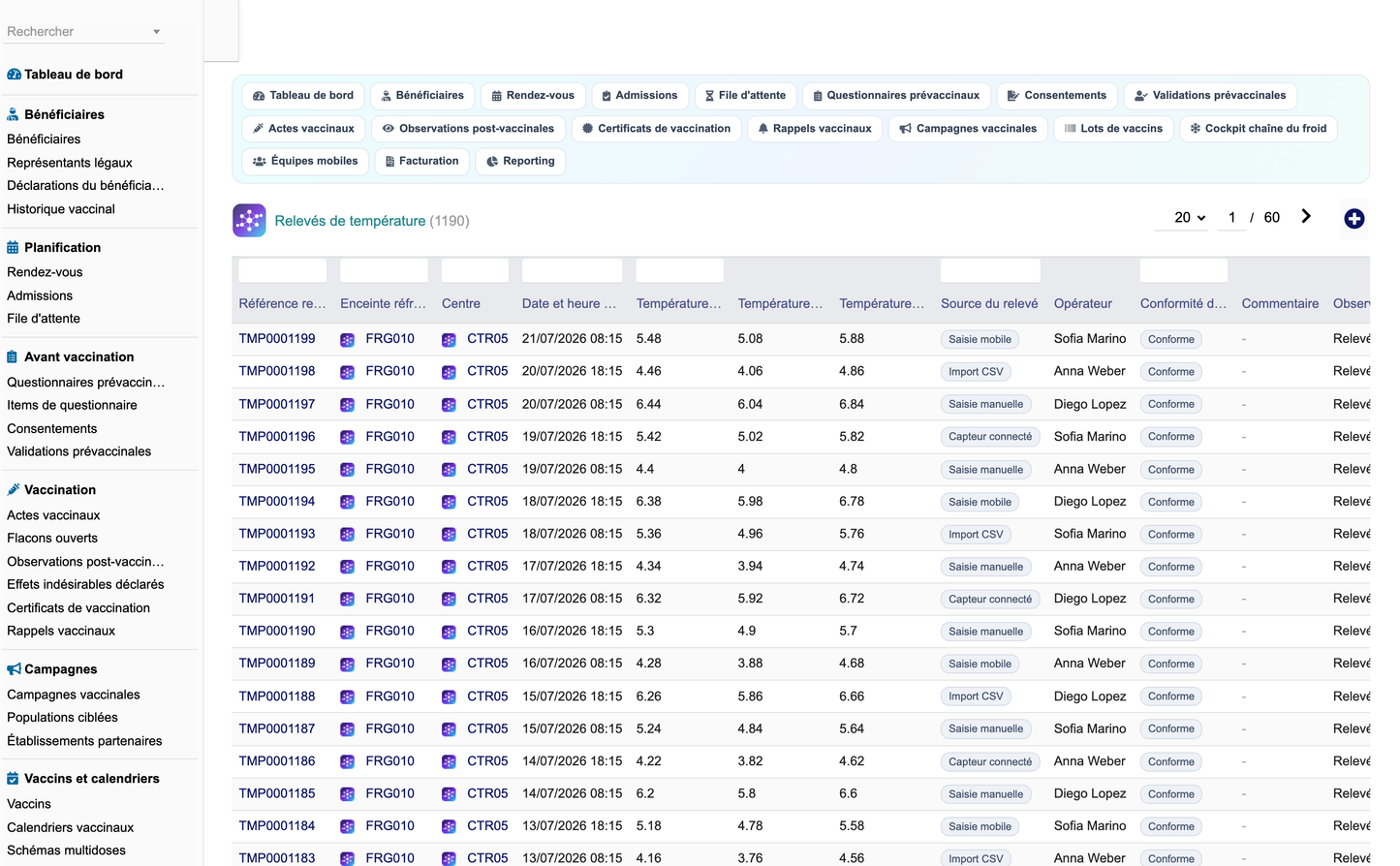1400x866 pixels.
Task: Sort by Opérateur column header
Action: 1083,304
